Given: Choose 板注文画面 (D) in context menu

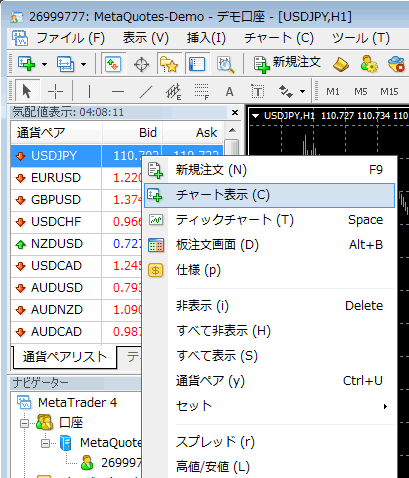Looking at the screenshot, I should click(269, 245).
